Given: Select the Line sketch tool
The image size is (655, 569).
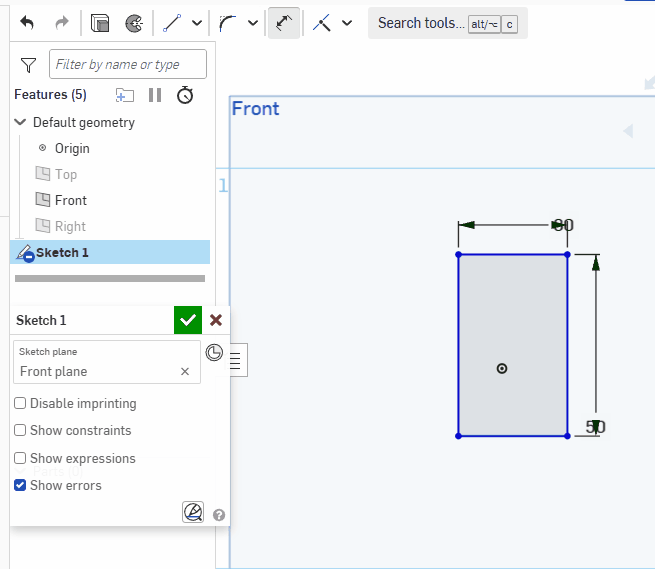Looking at the screenshot, I should tap(171, 23).
